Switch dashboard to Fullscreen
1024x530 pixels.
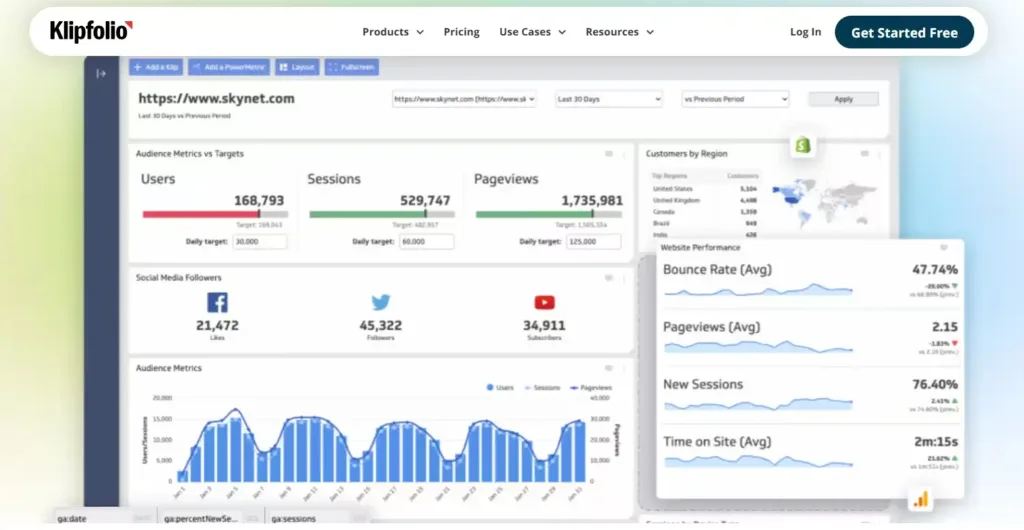pos(351,67)
